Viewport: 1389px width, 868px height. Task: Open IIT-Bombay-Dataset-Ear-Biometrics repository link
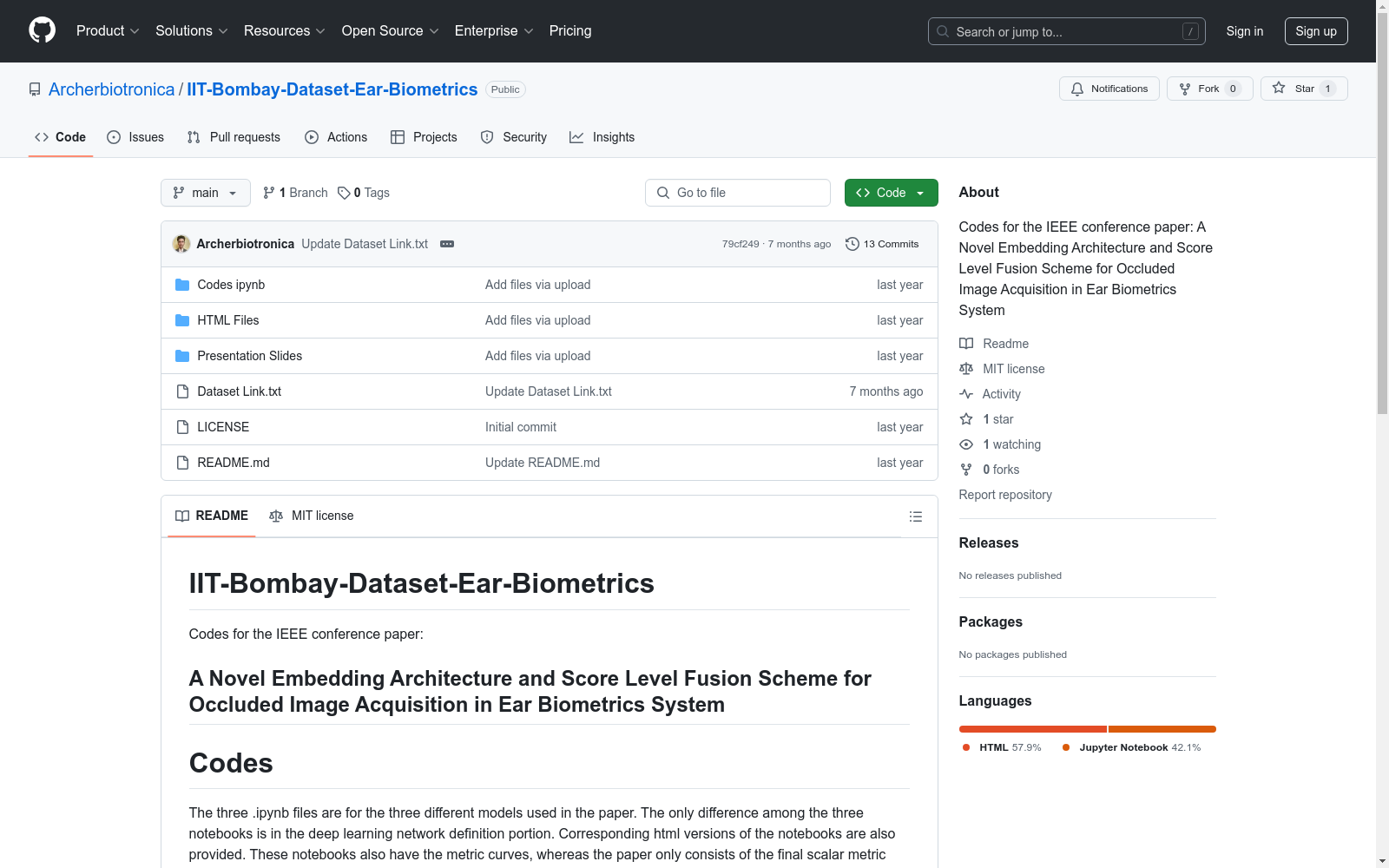pos(332,89)
